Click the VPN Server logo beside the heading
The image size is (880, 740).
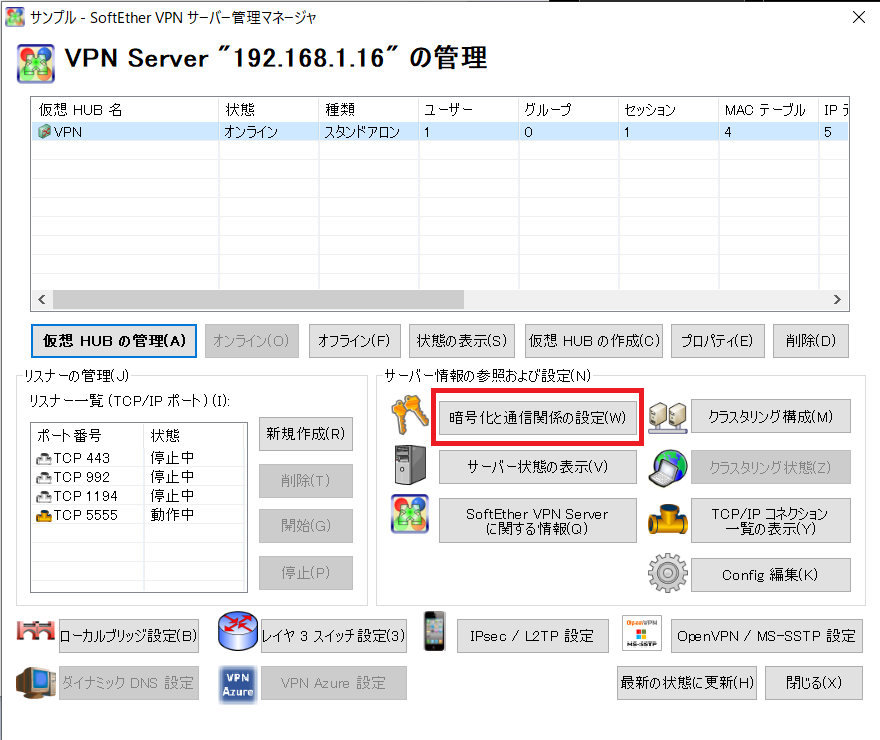coord(36,63)
